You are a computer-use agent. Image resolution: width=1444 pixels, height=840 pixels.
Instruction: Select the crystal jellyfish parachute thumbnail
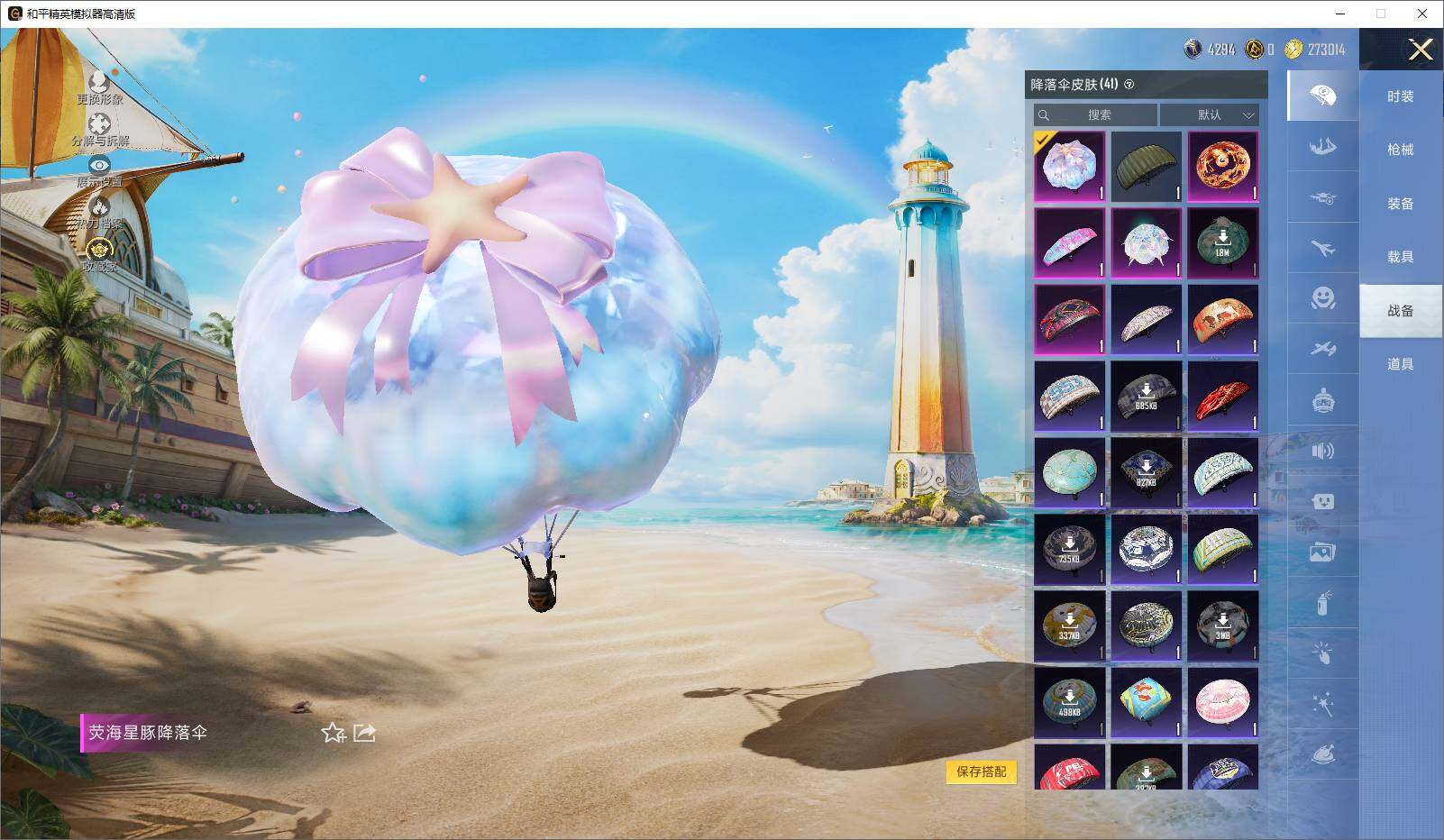(x=1147, y=243)
